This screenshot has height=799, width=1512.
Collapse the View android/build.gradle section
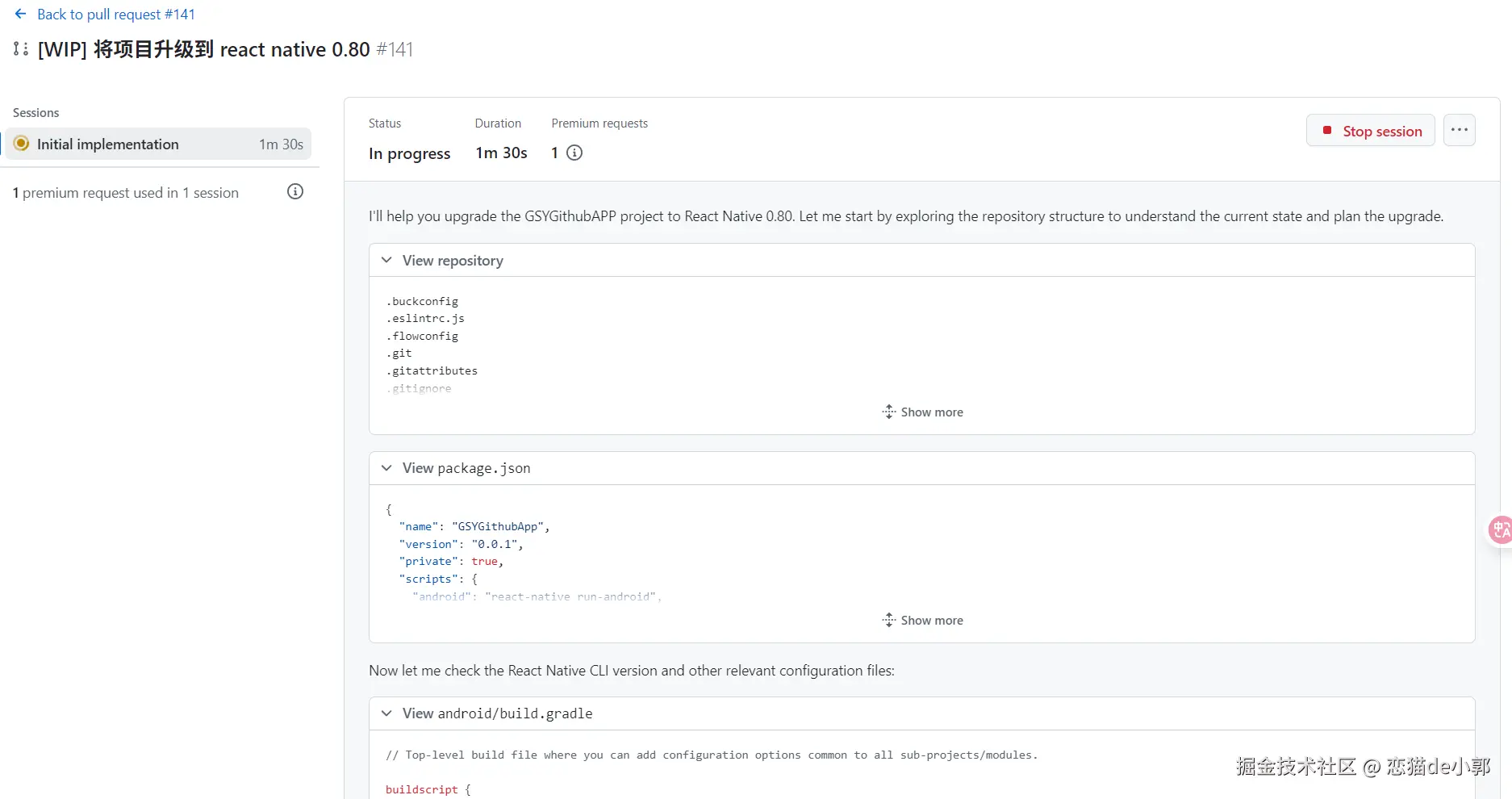tap(386, 713)
